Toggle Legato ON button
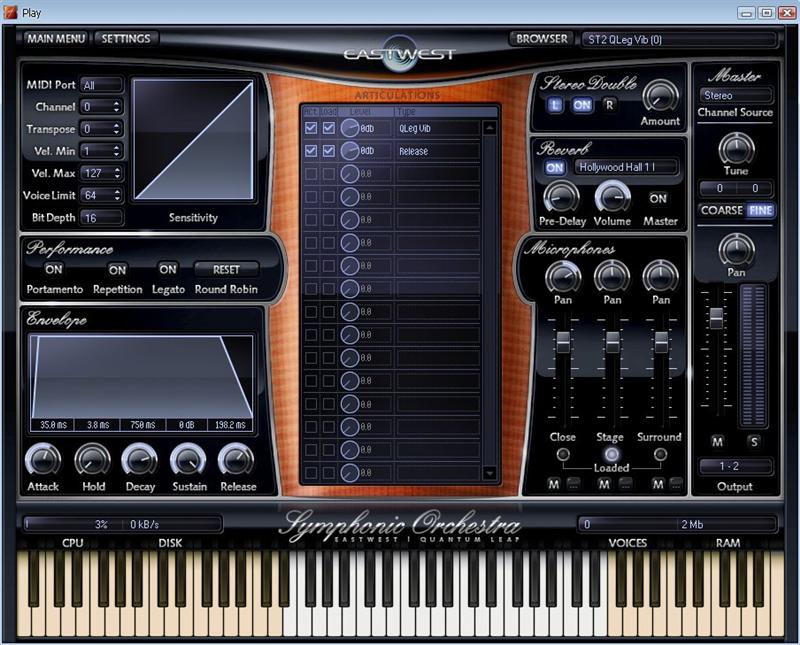 tap(168, 269)
